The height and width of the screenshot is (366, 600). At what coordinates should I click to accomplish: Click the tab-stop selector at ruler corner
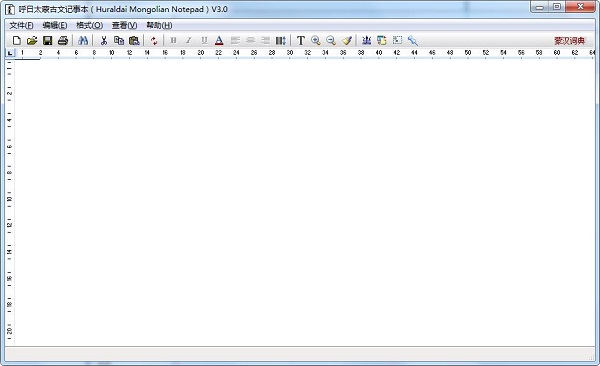click(x=10, y=53)
